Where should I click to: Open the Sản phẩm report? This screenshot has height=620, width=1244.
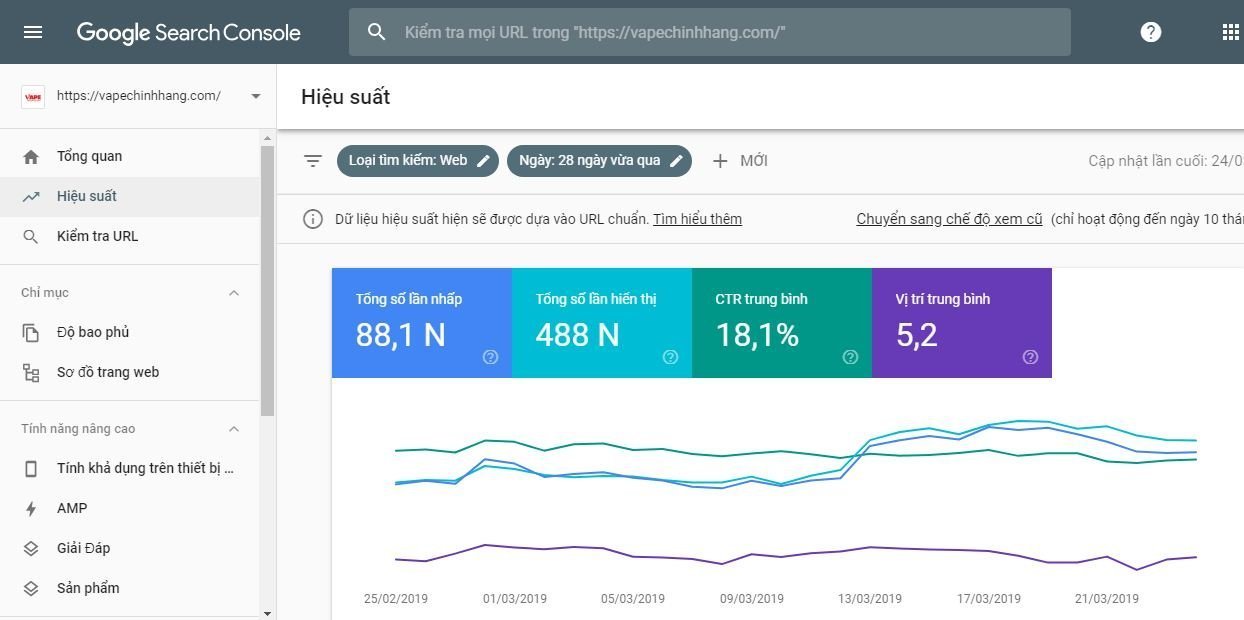pyautogui.click(x=129, y=588)
